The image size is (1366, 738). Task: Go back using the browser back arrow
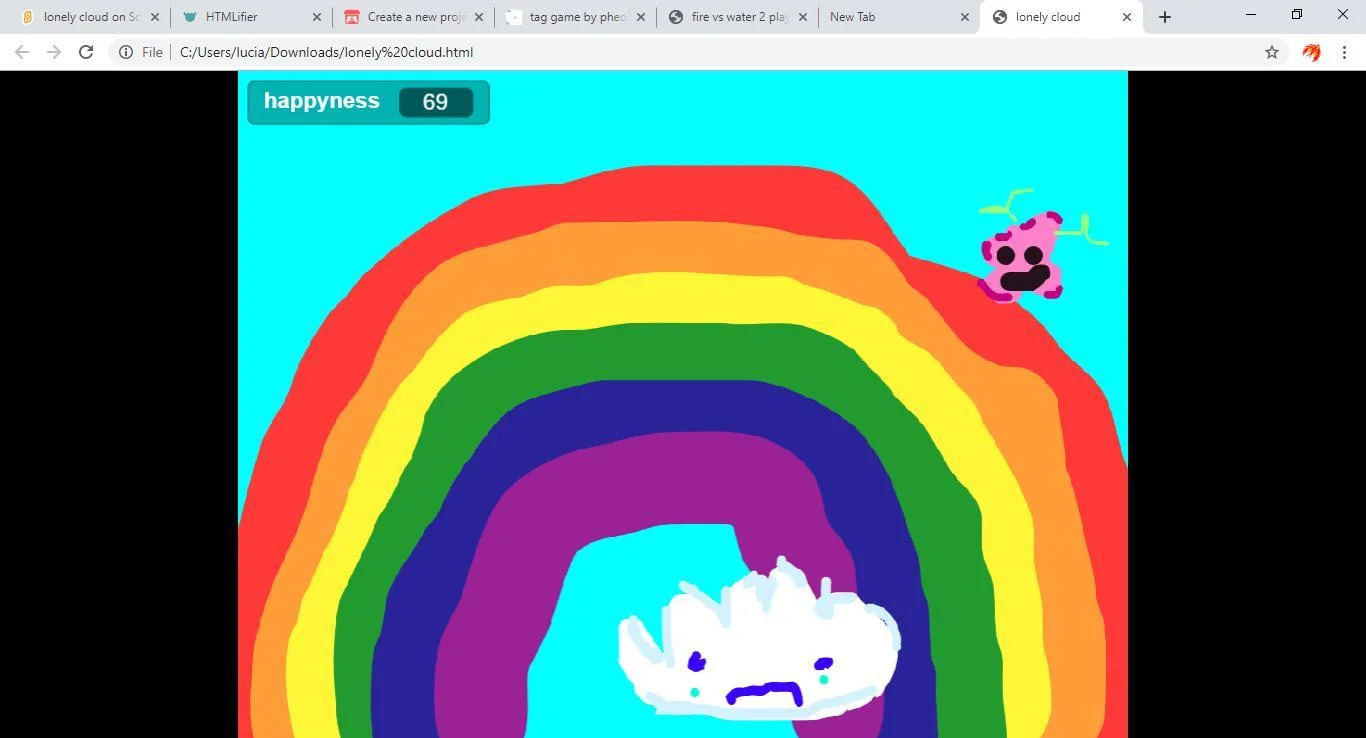point(22,52)
